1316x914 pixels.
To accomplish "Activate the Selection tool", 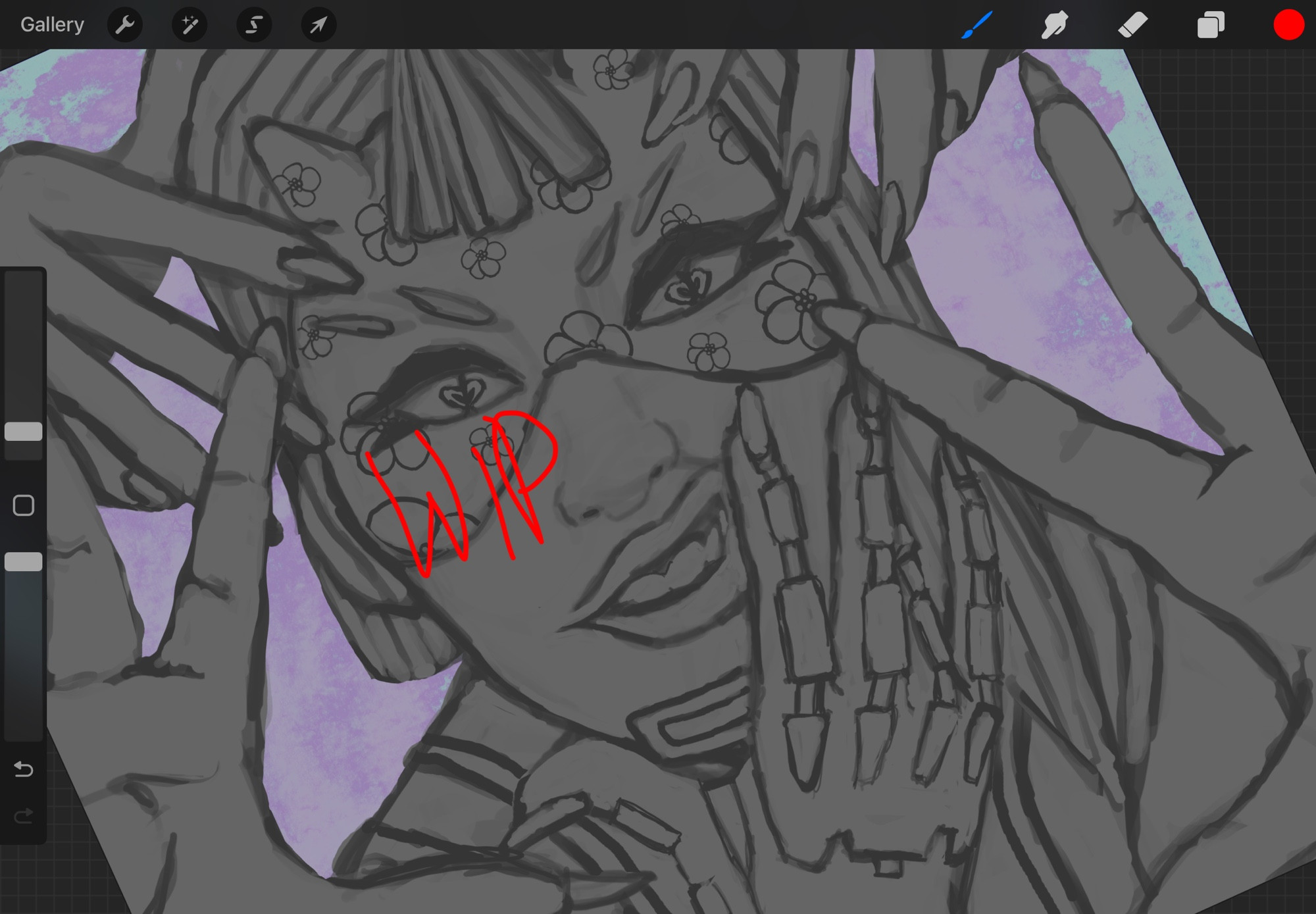I will [254, 25].
